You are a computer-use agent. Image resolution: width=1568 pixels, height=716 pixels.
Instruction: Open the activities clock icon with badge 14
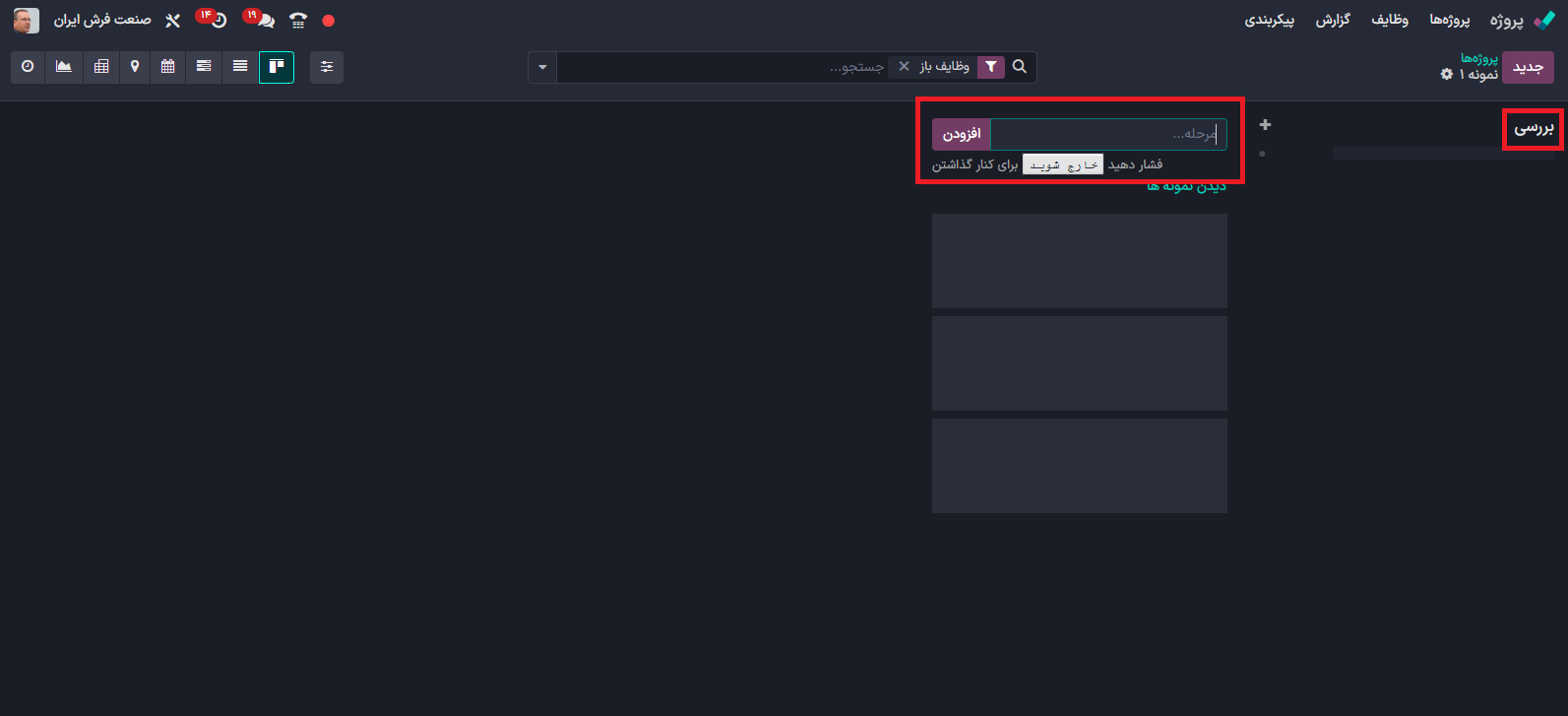215,20
